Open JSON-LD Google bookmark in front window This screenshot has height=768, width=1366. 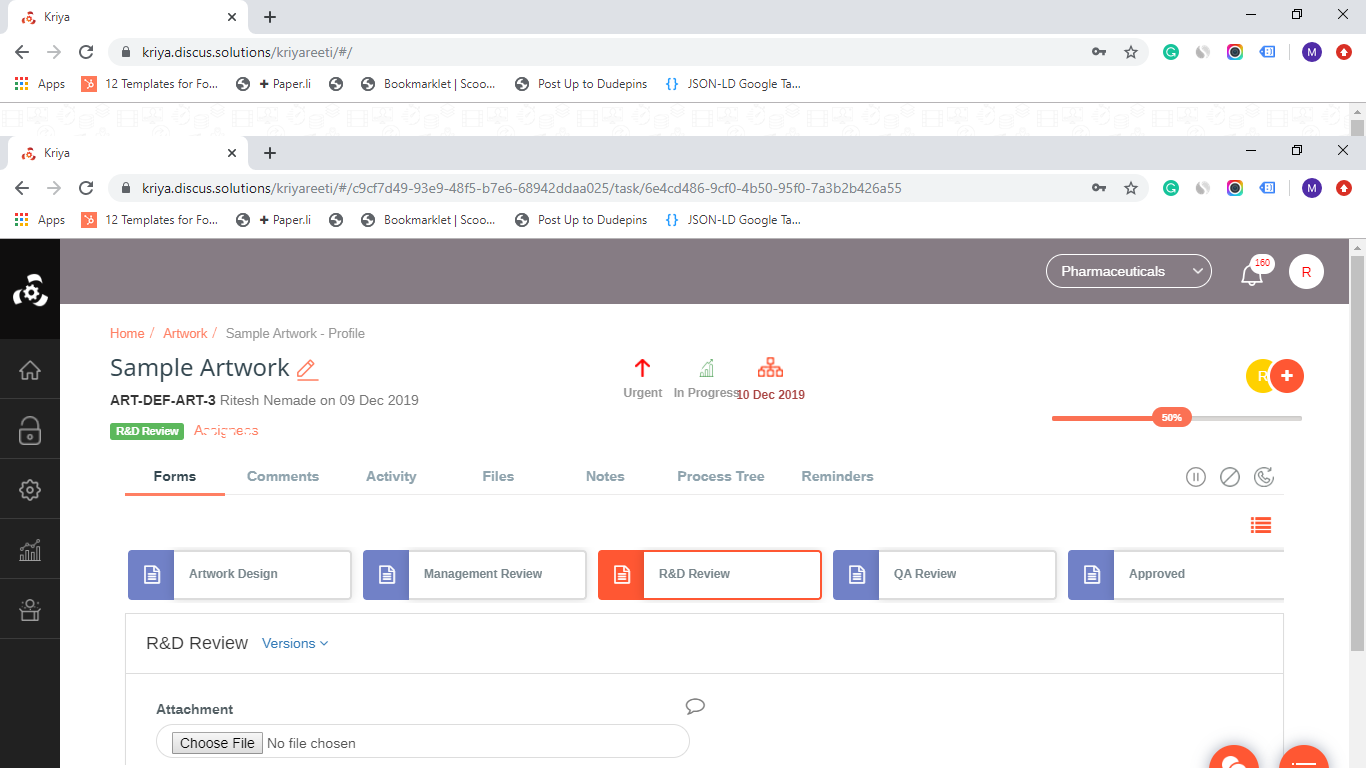[733, 220]
